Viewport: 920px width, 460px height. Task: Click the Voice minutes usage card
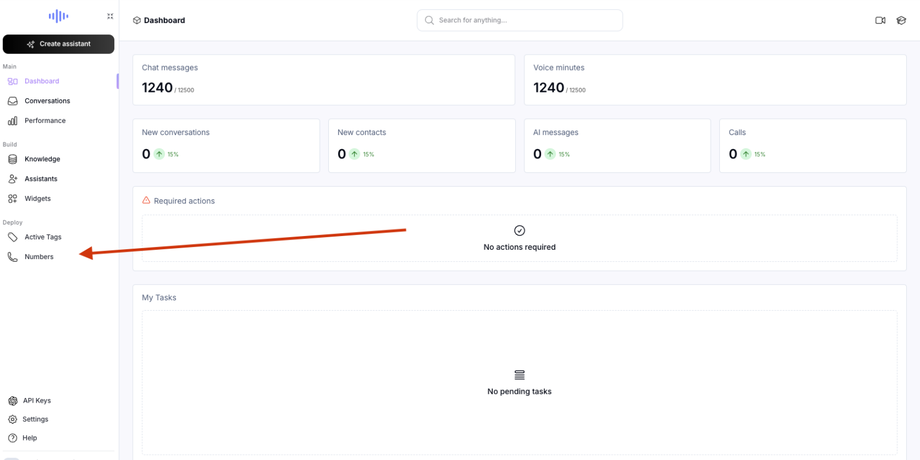[x=715, y=80]
